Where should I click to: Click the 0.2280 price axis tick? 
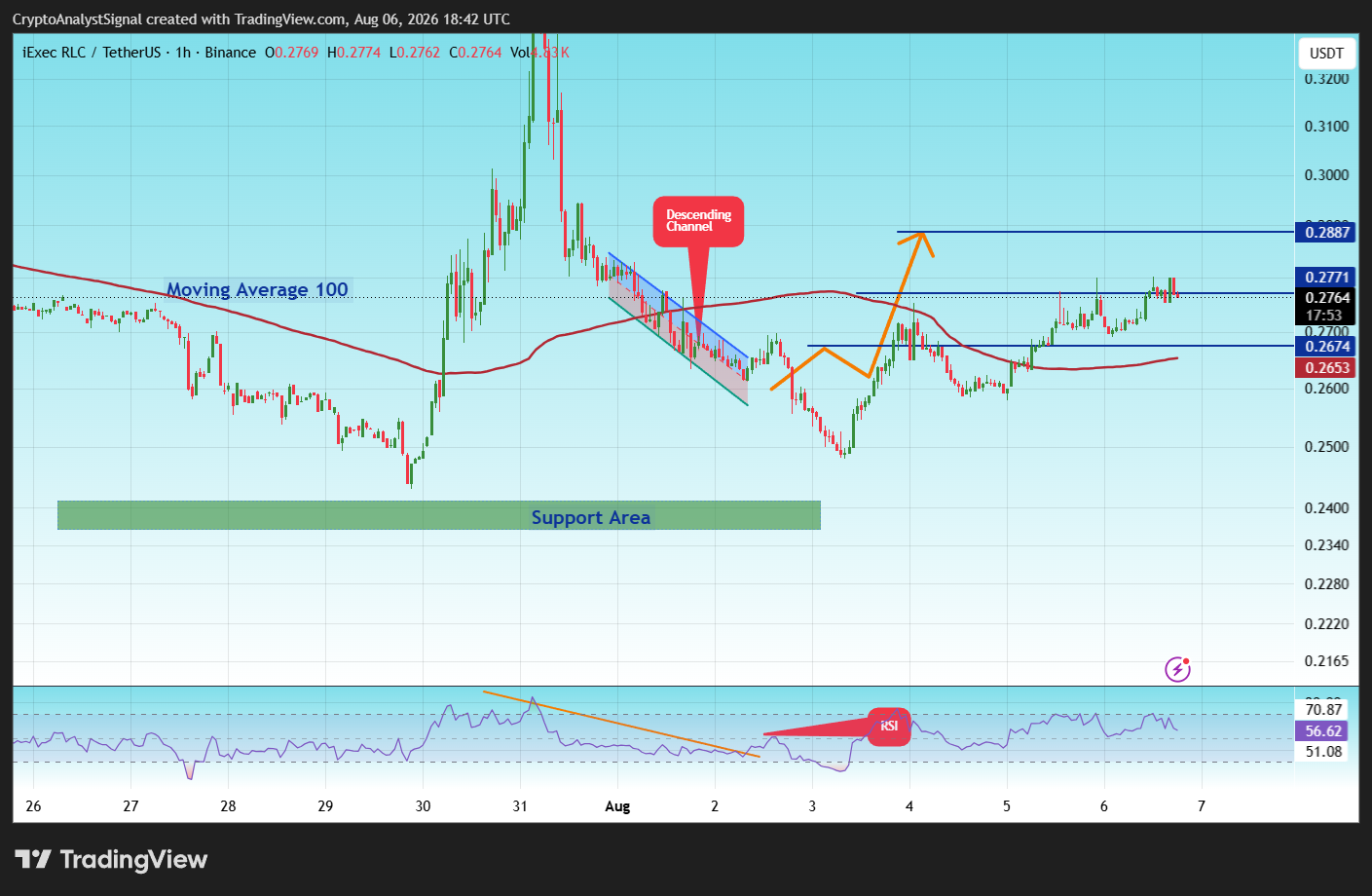1327,584
